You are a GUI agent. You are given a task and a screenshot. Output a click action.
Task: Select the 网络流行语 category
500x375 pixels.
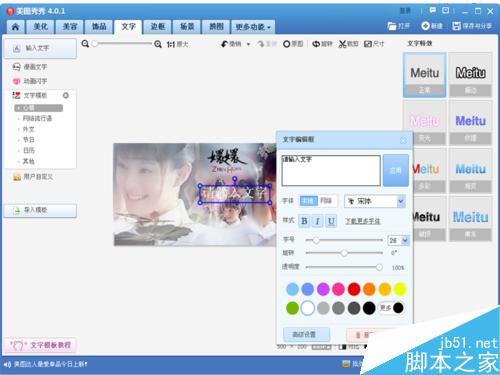[x=37, y=118]
